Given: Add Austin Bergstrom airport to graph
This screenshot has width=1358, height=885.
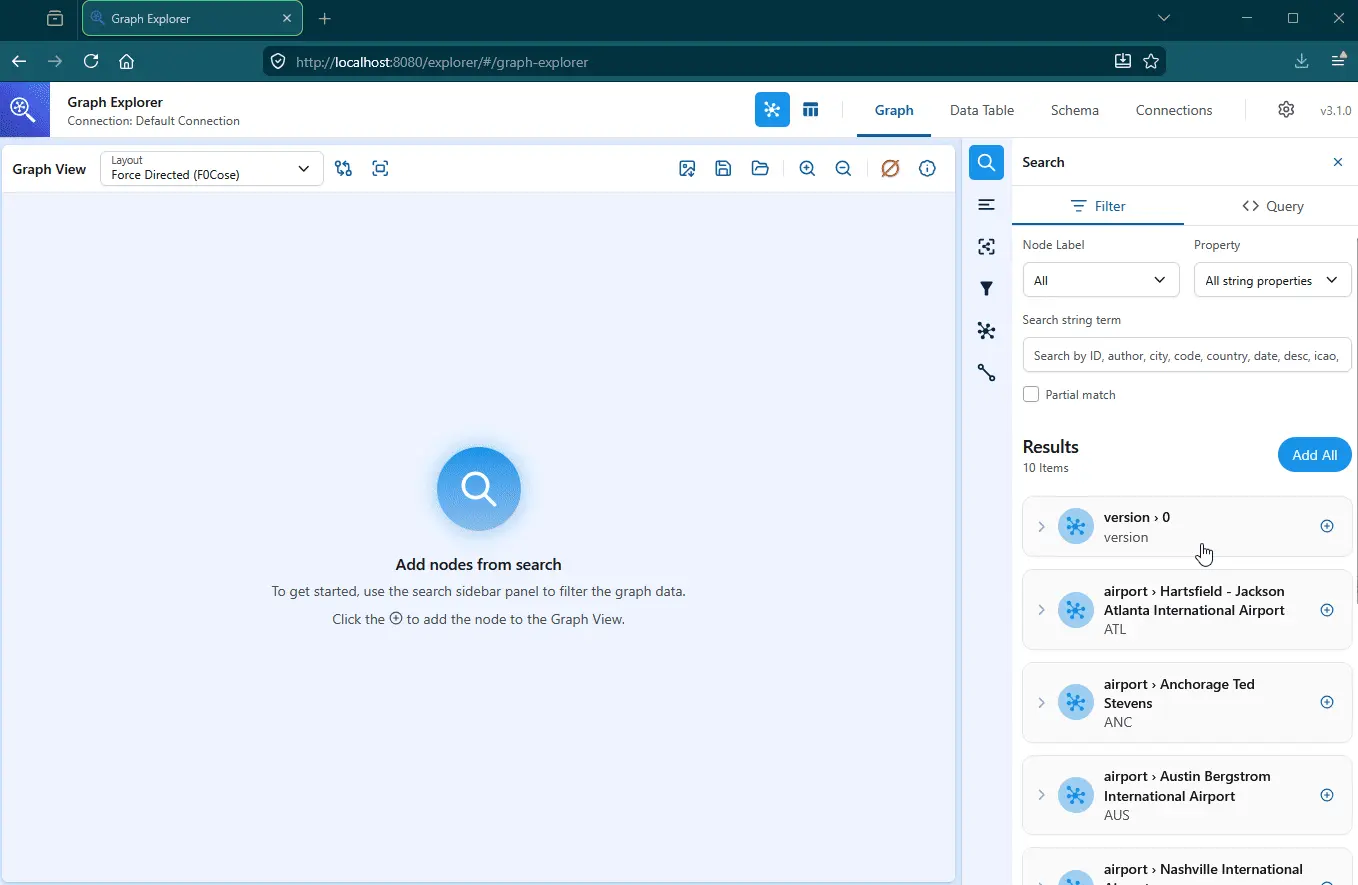Looking at the screenshot, I should (1327, 795).
